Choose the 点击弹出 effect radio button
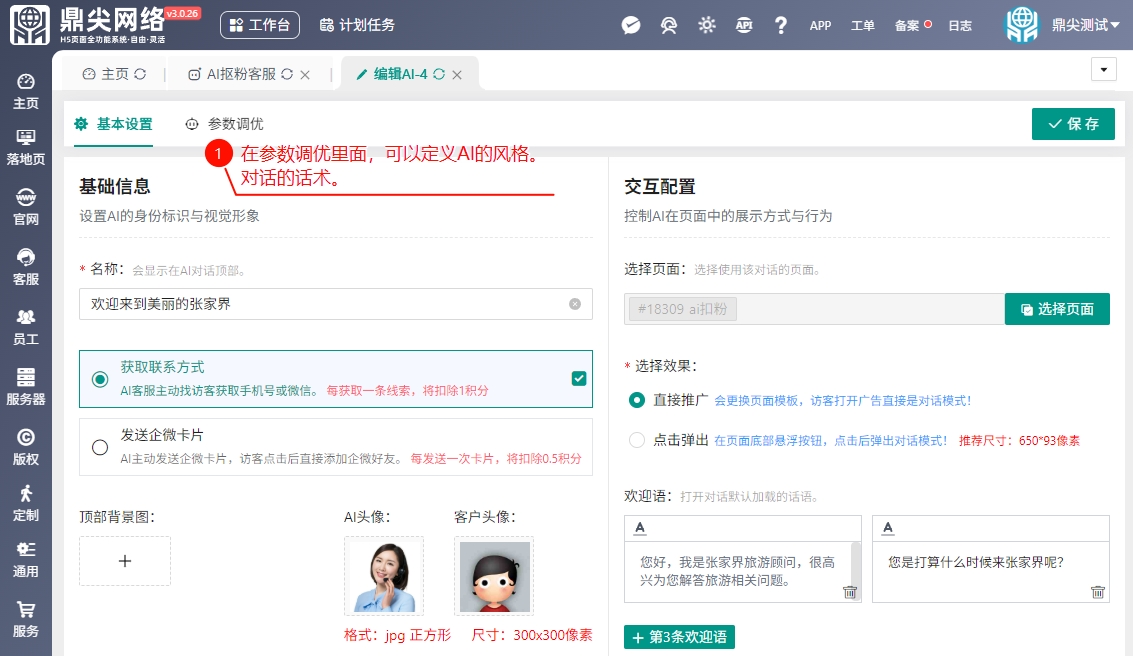This screenshot has width=1133, height=656. pos(637,440)
